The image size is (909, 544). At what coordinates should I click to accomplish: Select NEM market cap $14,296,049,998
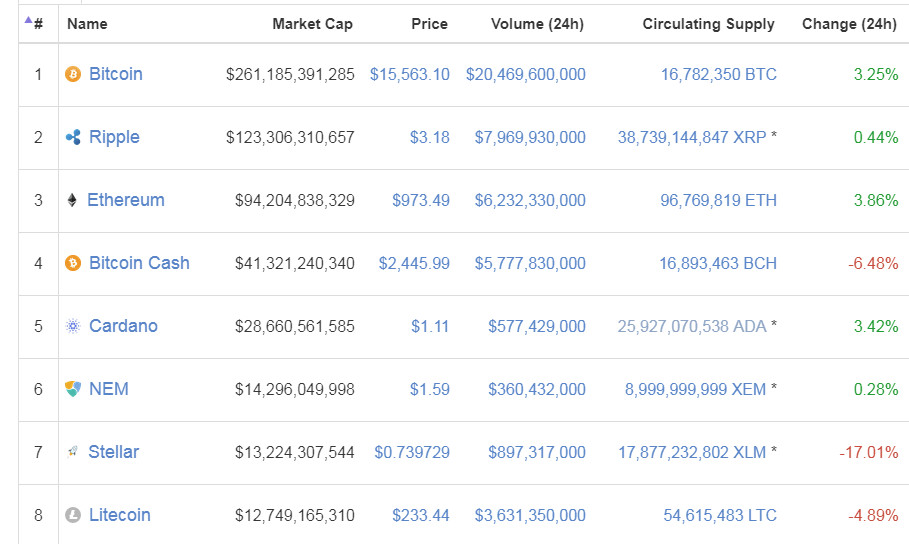[294, 389]
